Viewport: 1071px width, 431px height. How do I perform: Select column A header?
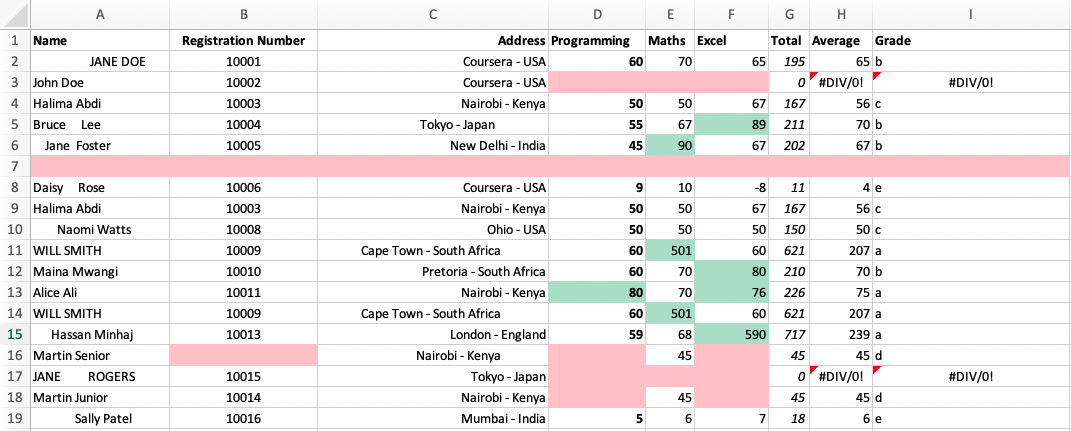100,14
